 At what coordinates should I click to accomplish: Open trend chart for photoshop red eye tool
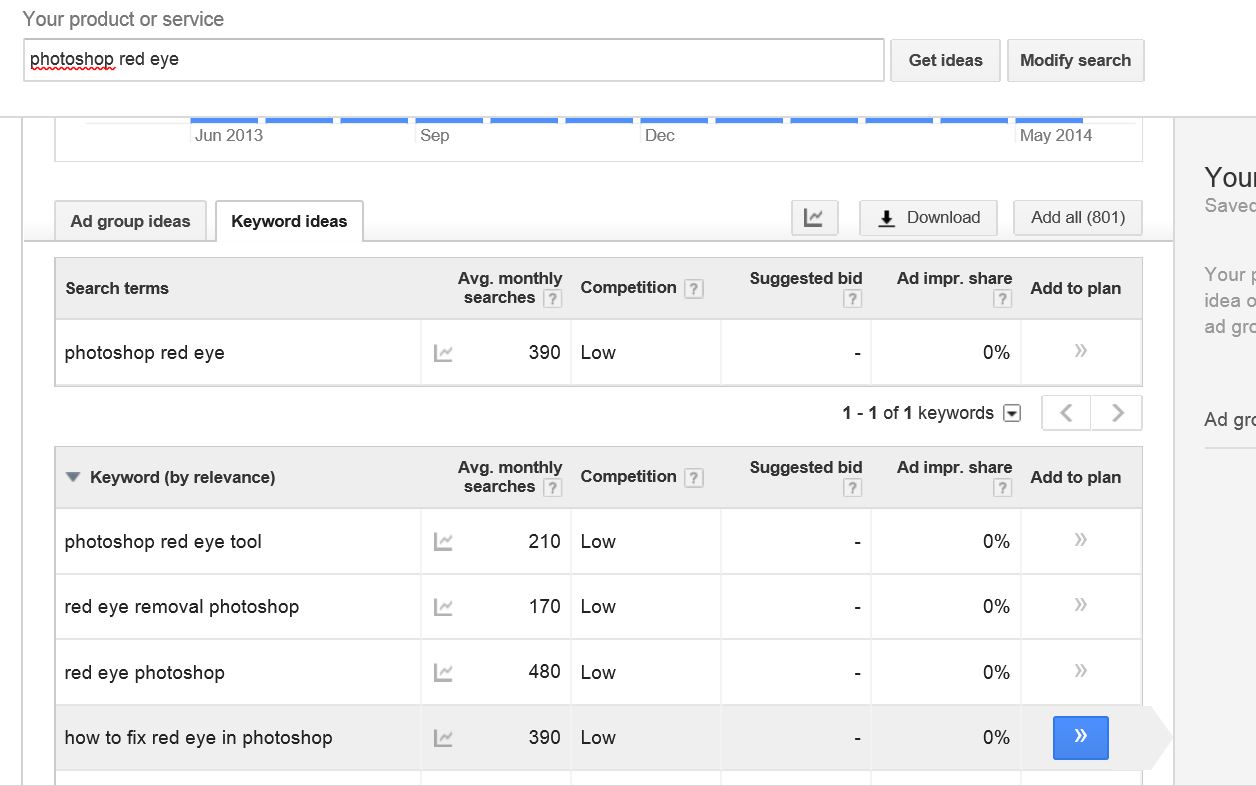coord(443,542)
